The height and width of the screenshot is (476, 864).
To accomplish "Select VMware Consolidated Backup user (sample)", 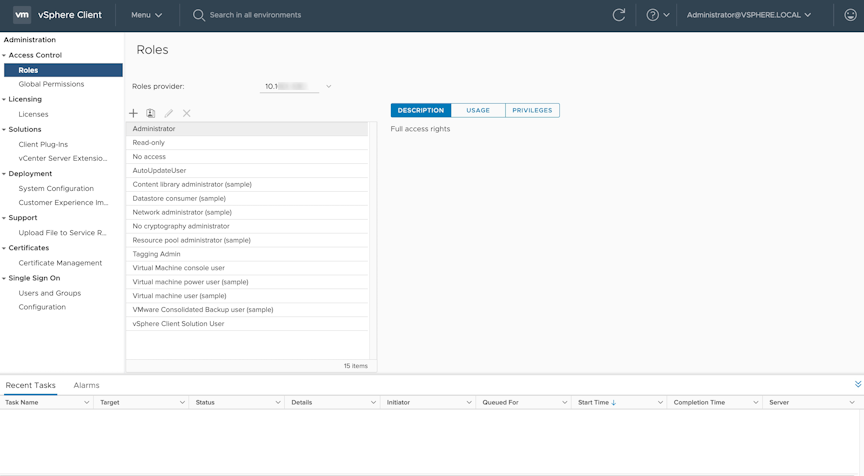I will (247, 310).
